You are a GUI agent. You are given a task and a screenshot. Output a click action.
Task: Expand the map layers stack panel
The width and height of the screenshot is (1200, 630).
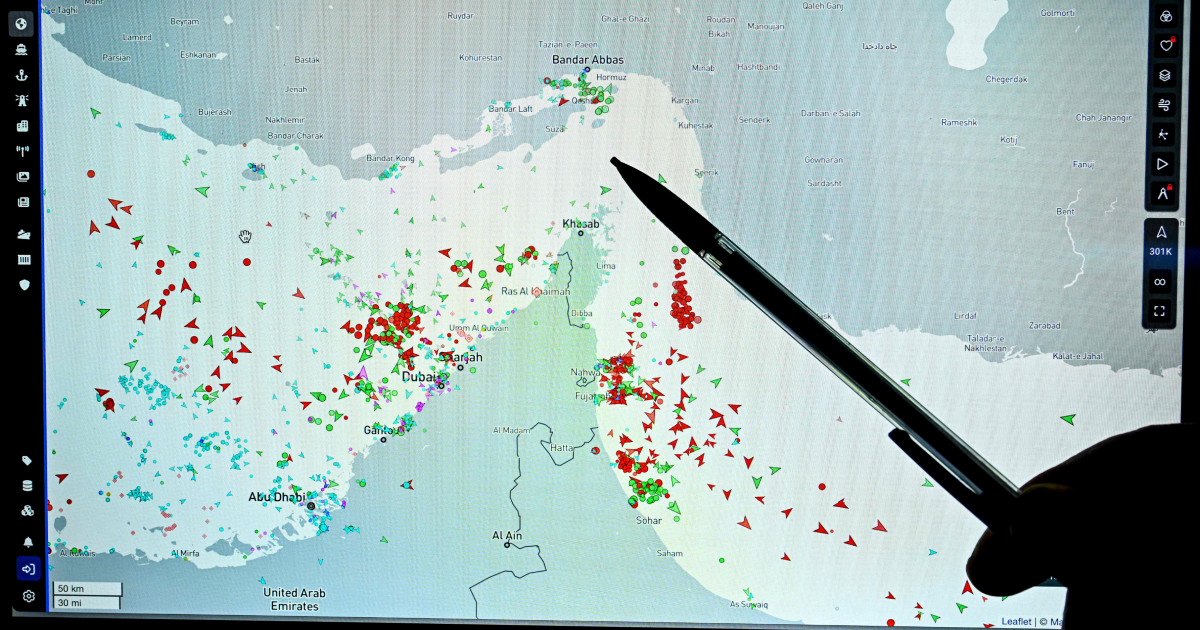1163,75
